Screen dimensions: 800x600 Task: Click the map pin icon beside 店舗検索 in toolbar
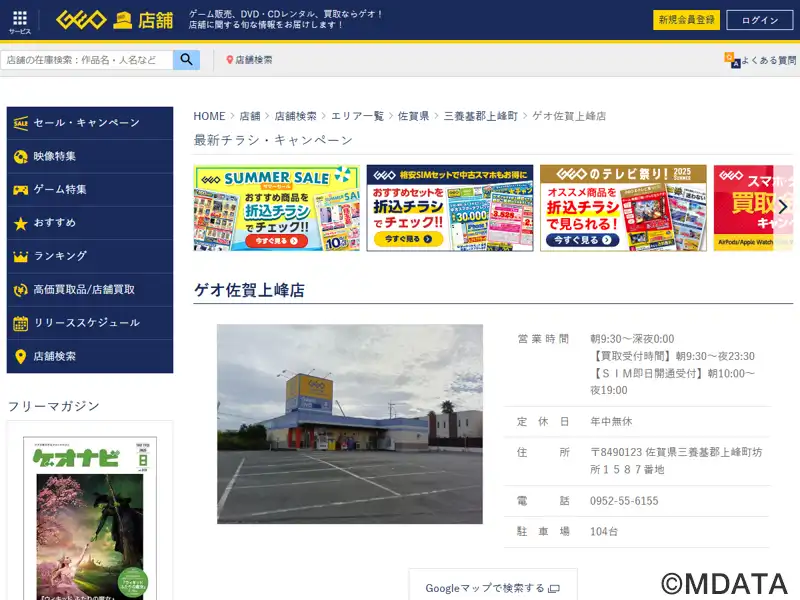pos(230,60)
